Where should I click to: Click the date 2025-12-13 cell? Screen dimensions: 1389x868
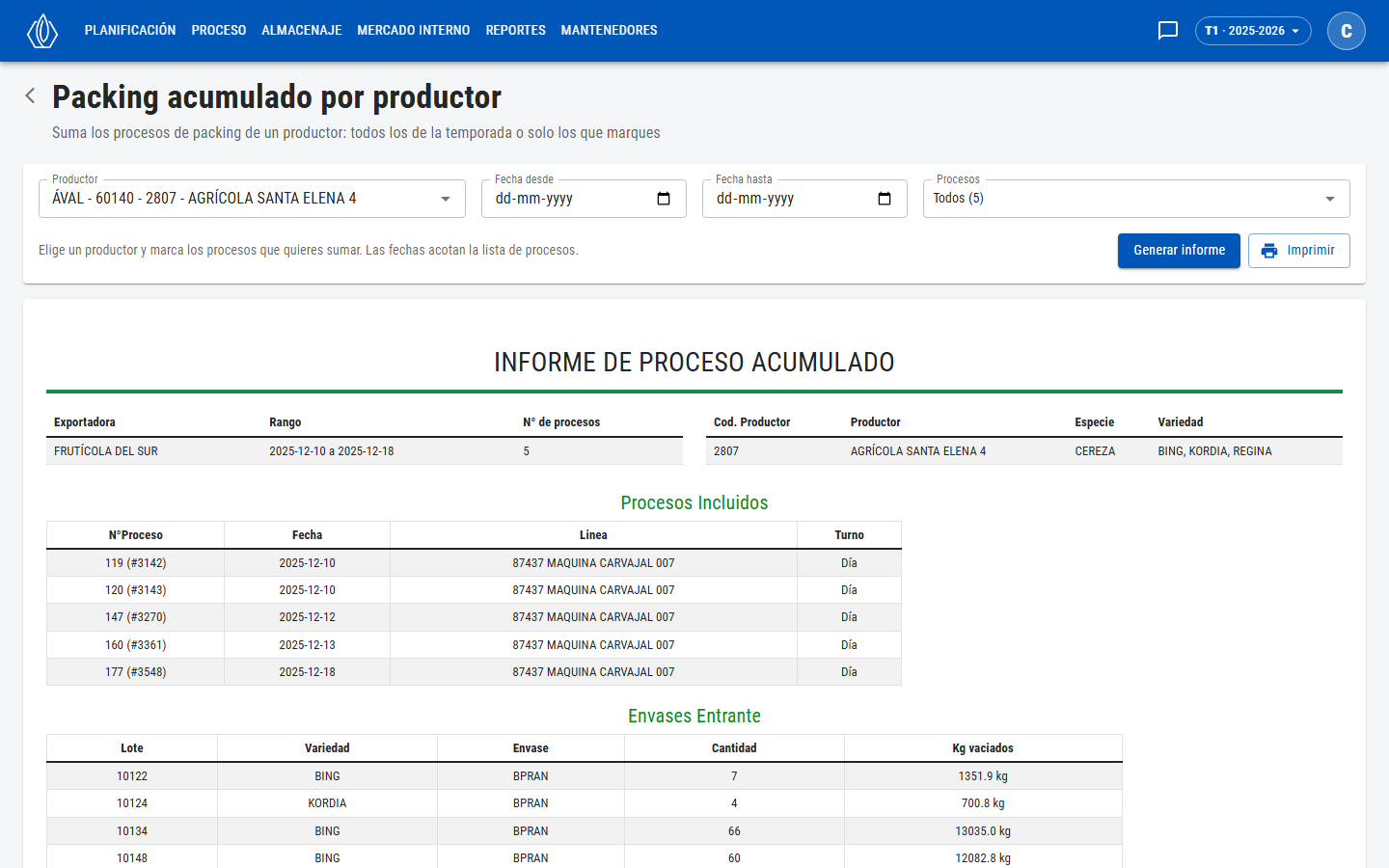pos(308,645)
